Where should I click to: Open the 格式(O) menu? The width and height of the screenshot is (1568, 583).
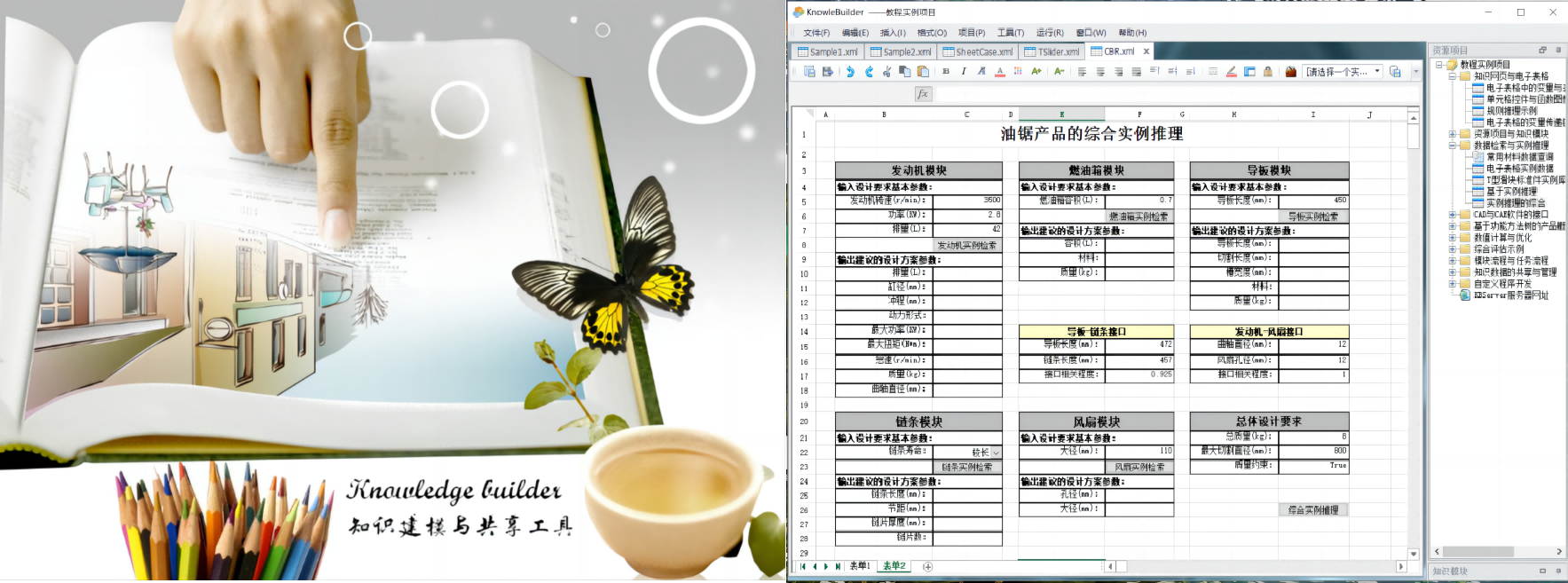pos(932,33)
